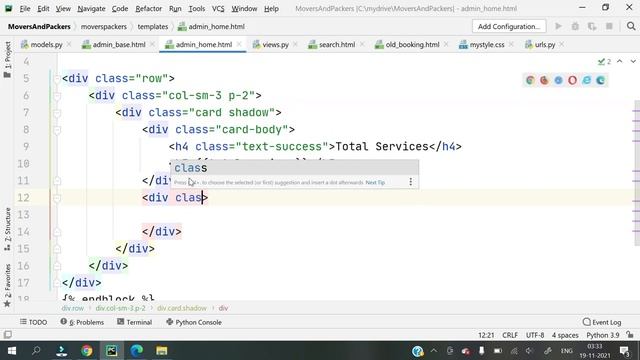Click the Debug bug icon in toolbar
This screenshot has height=360, width=640.
pyautogui.click(x=575, y=26)
